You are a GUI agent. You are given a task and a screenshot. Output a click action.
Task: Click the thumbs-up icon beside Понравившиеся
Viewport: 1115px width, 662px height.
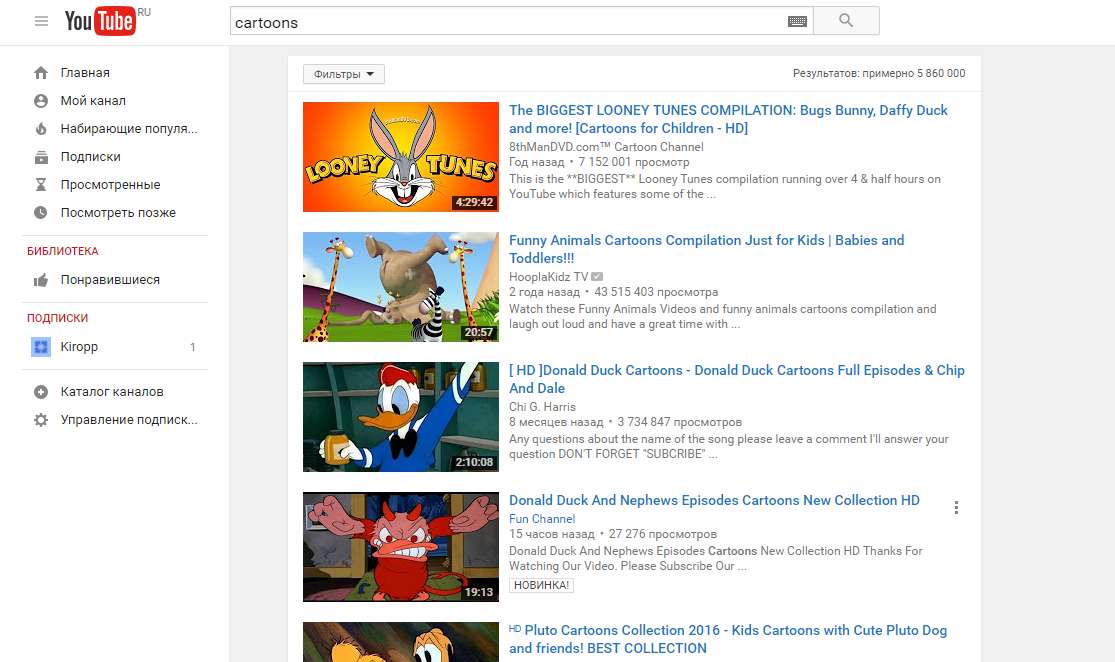pos(41,280)
